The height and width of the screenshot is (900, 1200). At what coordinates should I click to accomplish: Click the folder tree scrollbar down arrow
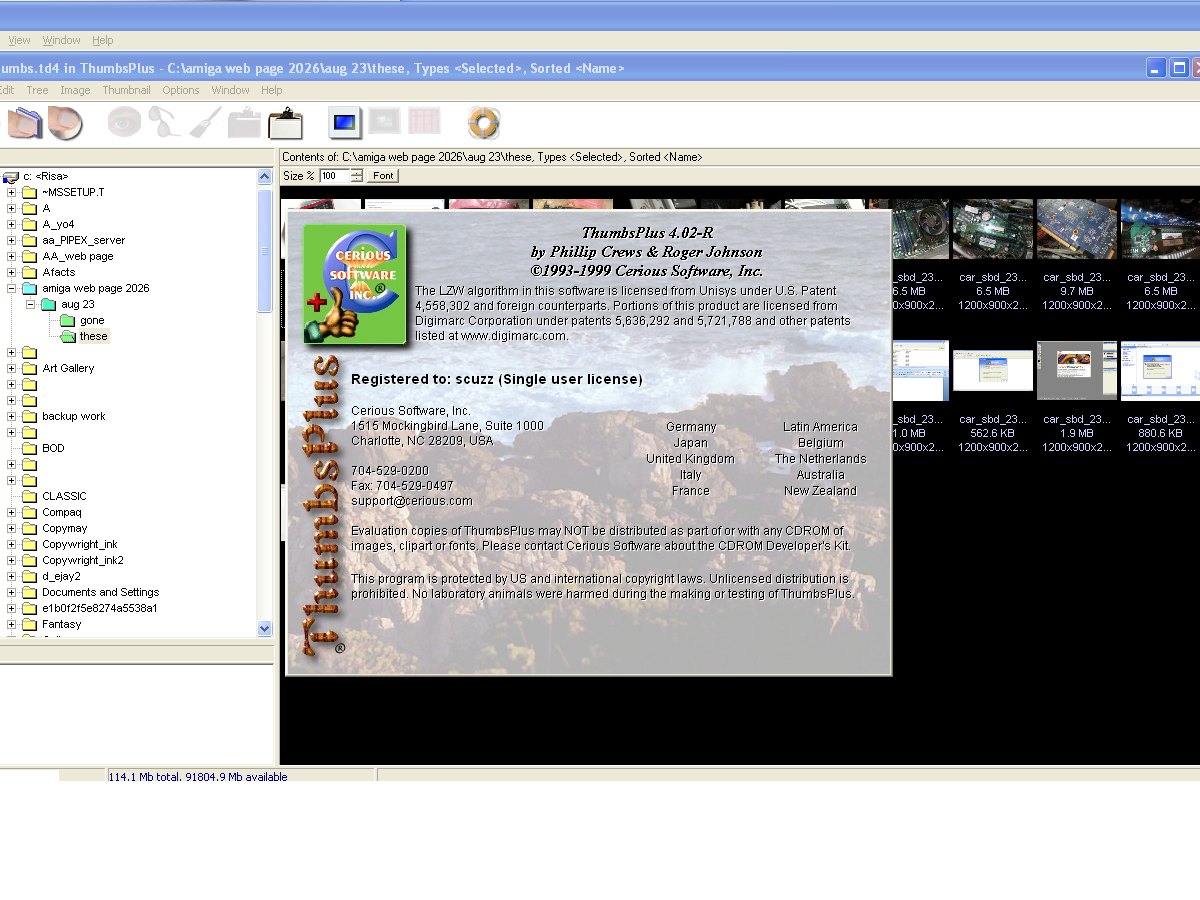(x=265, y=629)
